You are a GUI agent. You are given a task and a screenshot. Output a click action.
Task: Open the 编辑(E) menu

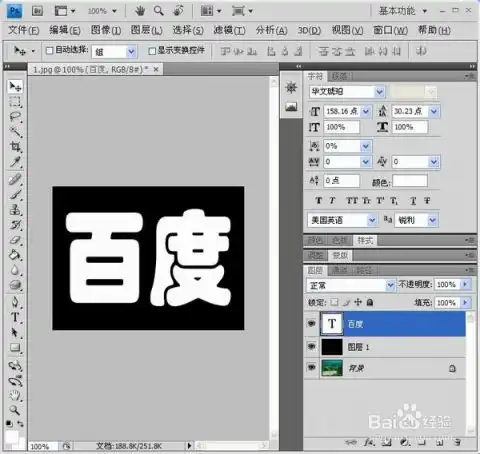pos(65,30)
